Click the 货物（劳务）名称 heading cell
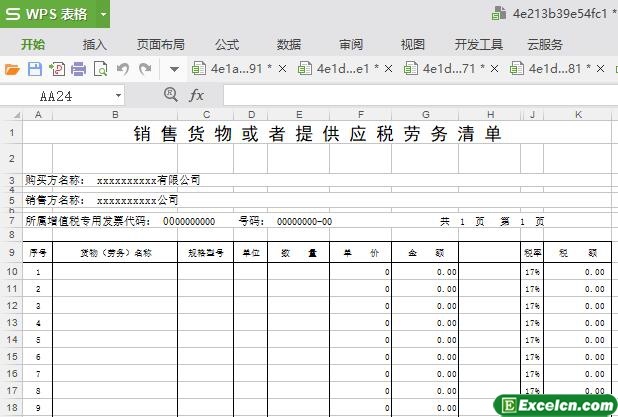This screenshot has width=618, height=417. pos(115,253)
